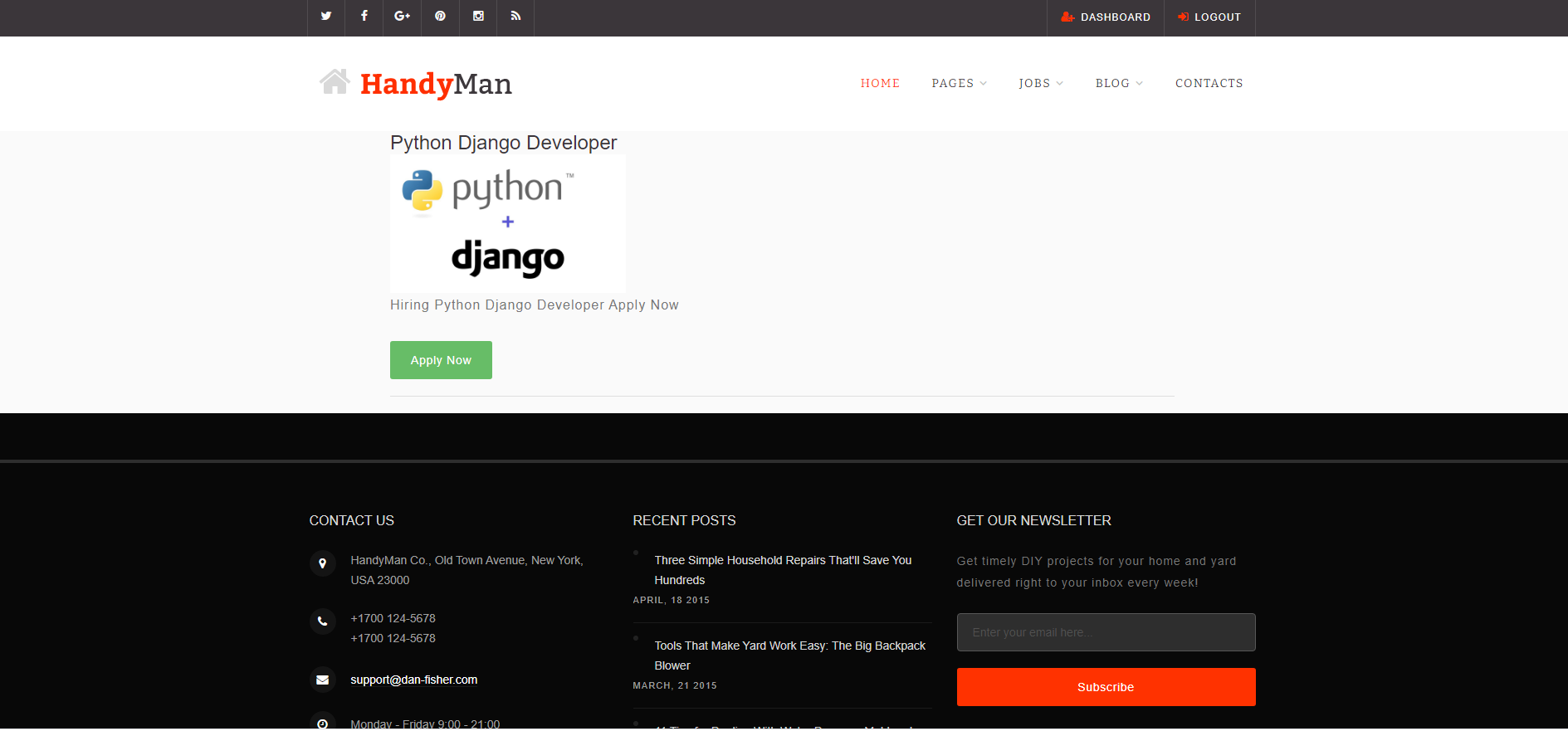The image size is (1568, 731).
Task: Click the phone icon under Contact Us
Action: (x=323, y=621)
